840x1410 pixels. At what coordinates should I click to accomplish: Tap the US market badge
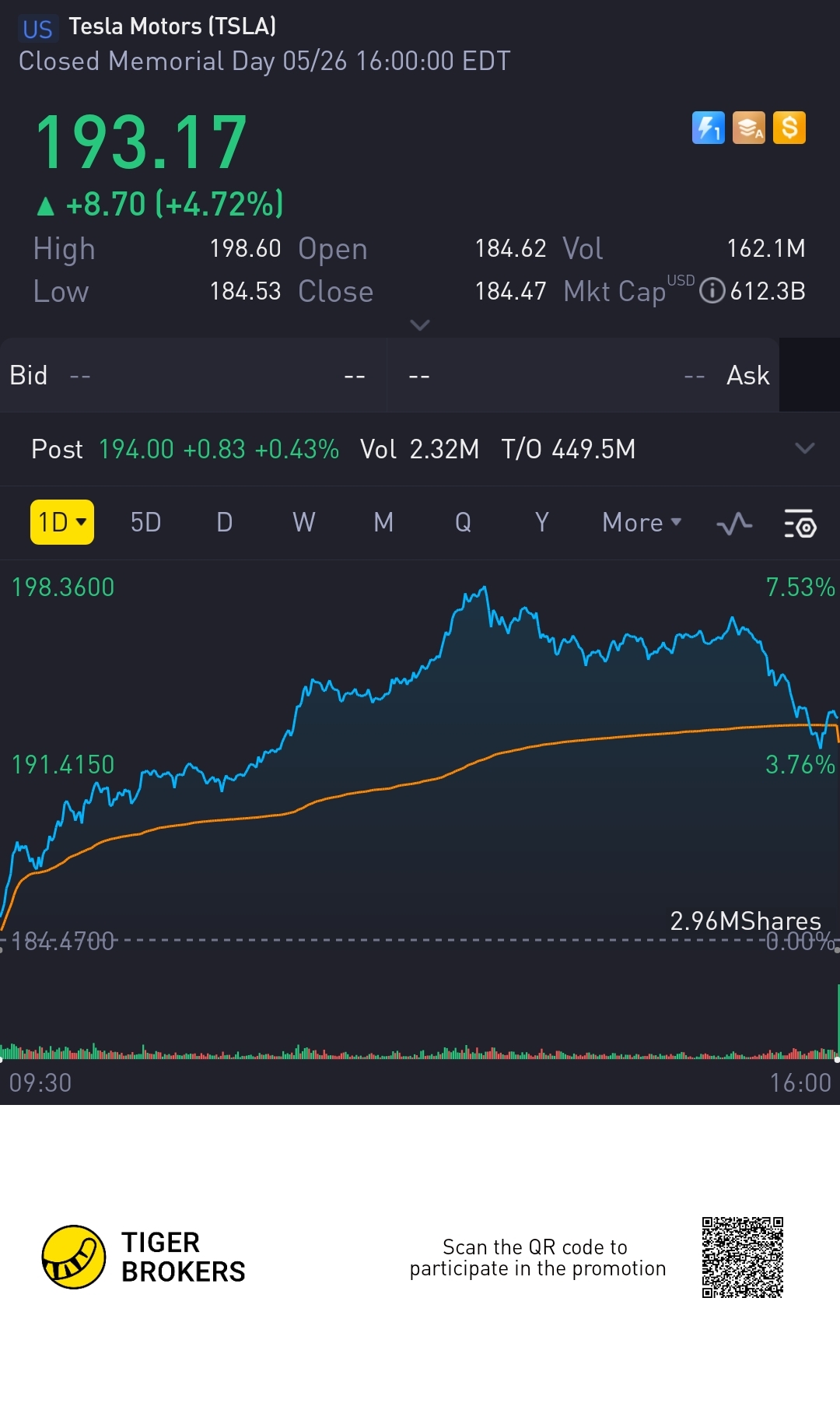37,30
